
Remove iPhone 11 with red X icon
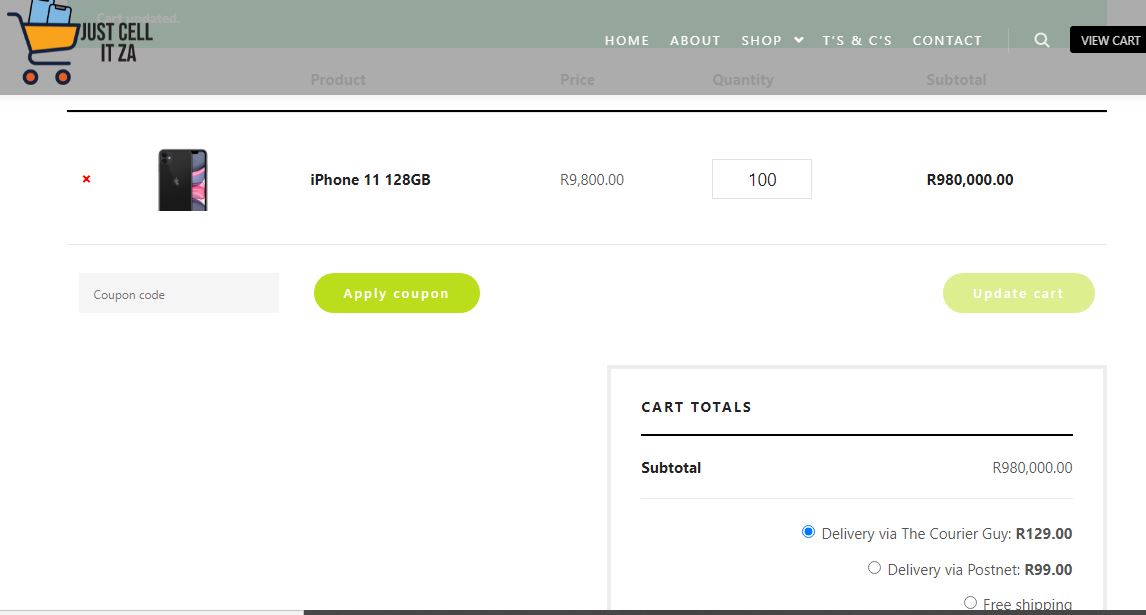[86, 179]
